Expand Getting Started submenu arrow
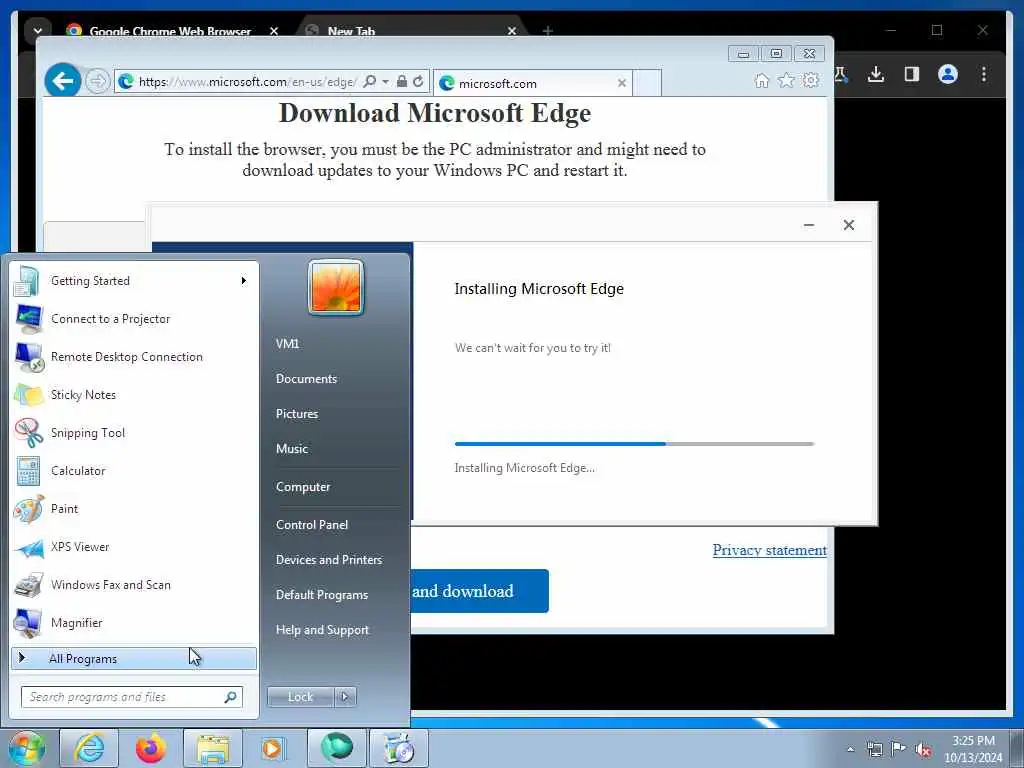The image size is (1024, 768). point(244,281)
